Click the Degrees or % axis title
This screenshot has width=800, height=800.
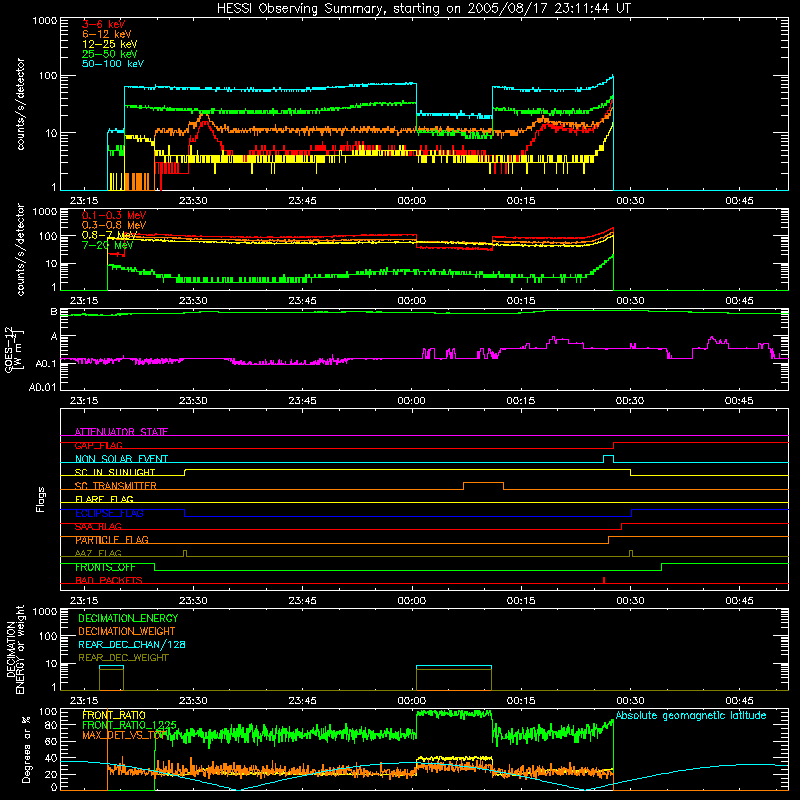point(26,749)
